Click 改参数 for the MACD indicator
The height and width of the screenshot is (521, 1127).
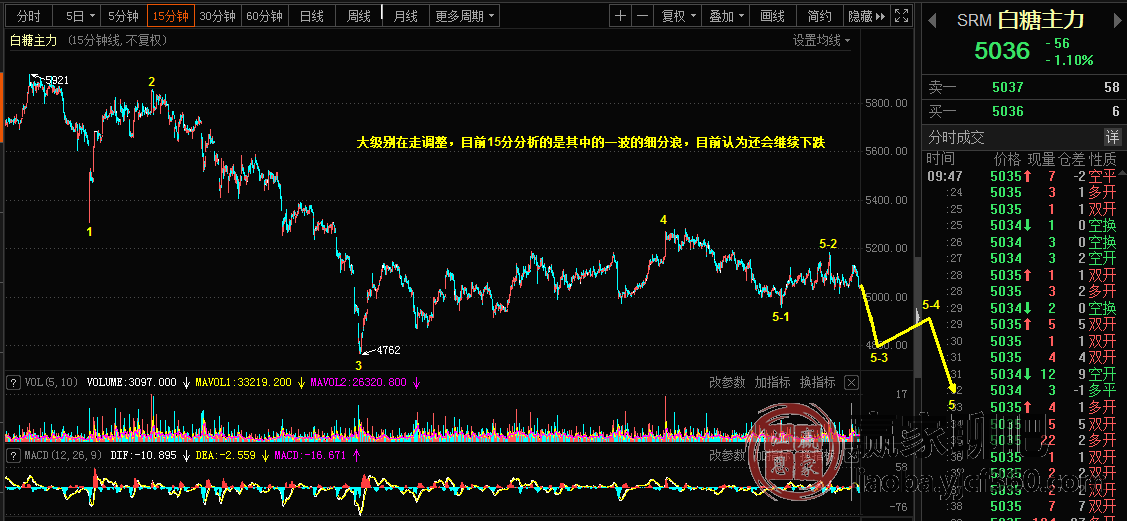727,455
